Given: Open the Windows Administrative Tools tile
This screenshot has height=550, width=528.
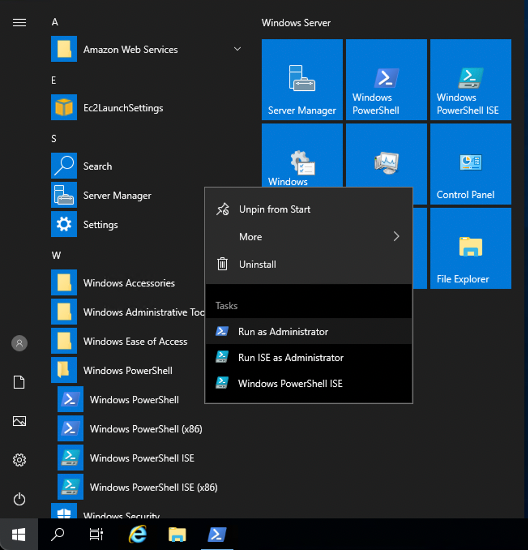Looking at the screenshot, I should 302,155.
